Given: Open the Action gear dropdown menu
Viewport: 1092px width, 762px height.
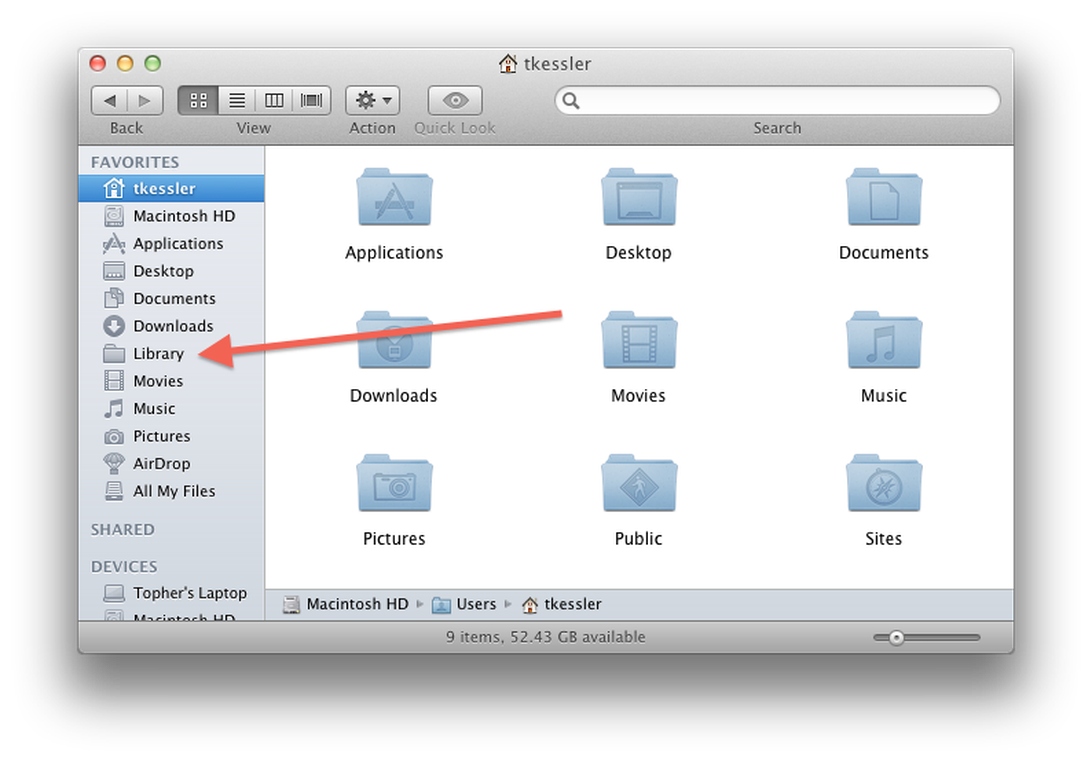Looking at the screenshot, I should pyautogui.click(x=373, y=100).
